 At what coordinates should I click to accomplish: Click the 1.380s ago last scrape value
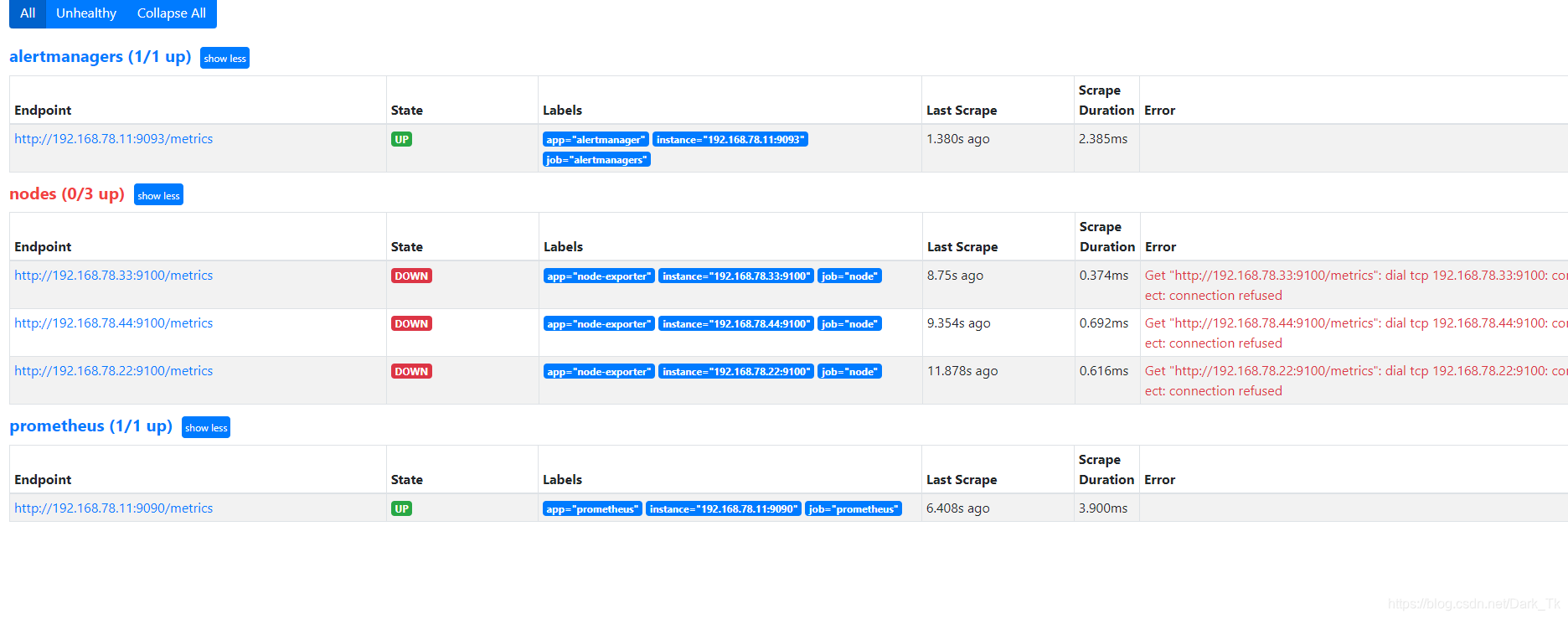click(958, 139)
